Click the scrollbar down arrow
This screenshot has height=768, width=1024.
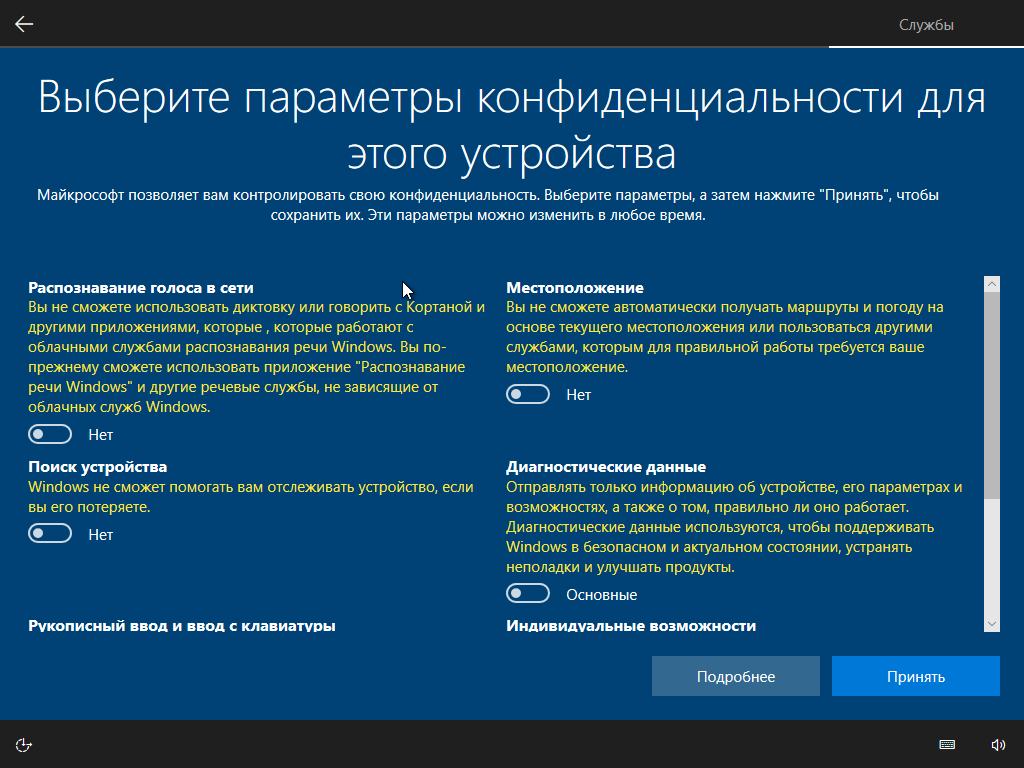coord(992,623)
